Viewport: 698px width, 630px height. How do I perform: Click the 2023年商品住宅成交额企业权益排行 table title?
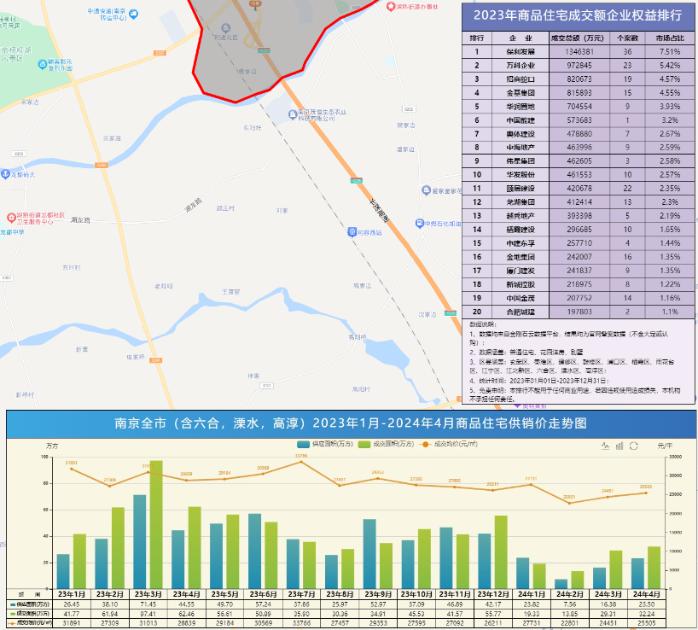tap(578, 15)
